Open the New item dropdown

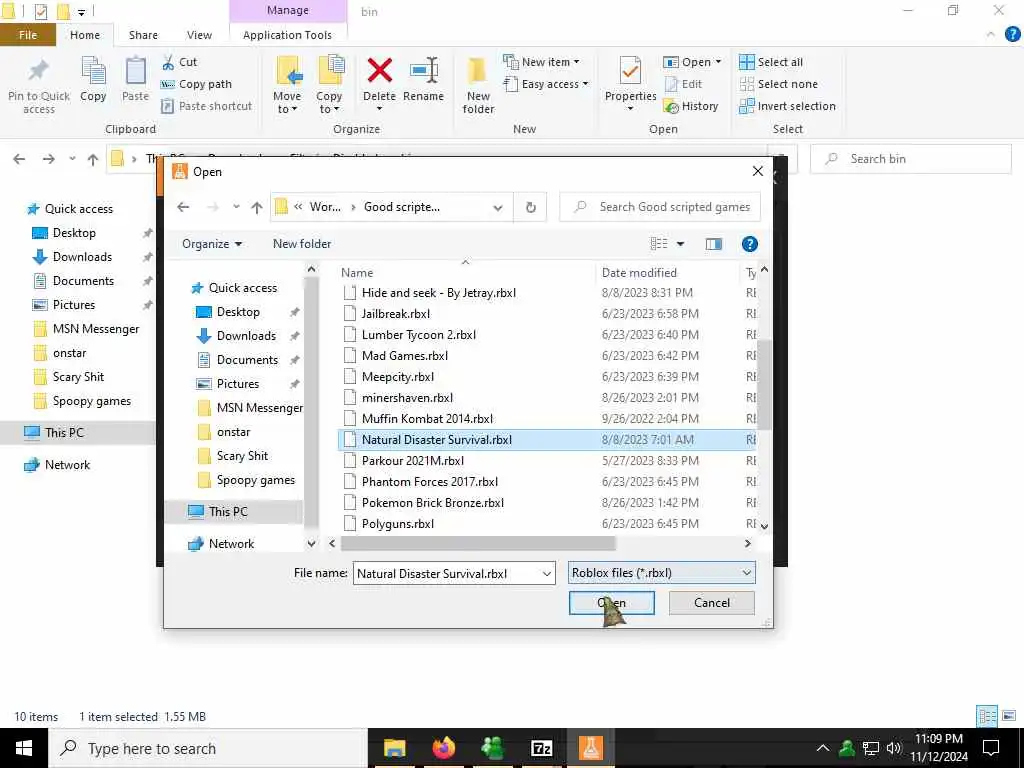pyautogui.click(x=541, y=62)
